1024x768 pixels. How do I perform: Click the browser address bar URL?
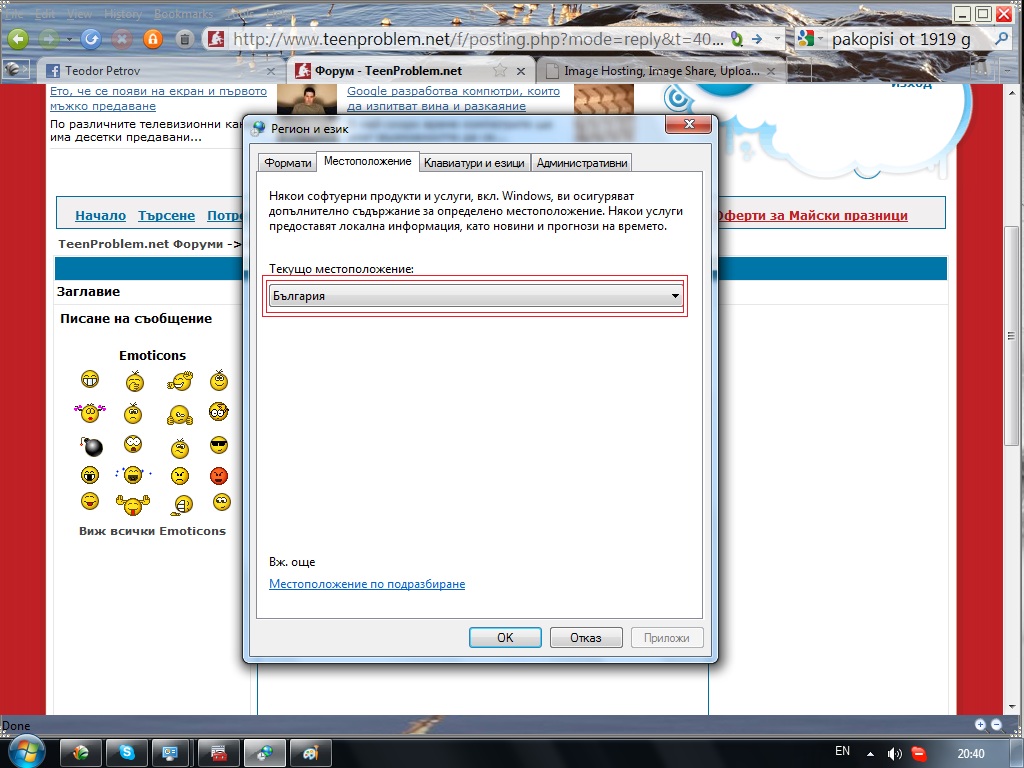[x=478, y=39]
